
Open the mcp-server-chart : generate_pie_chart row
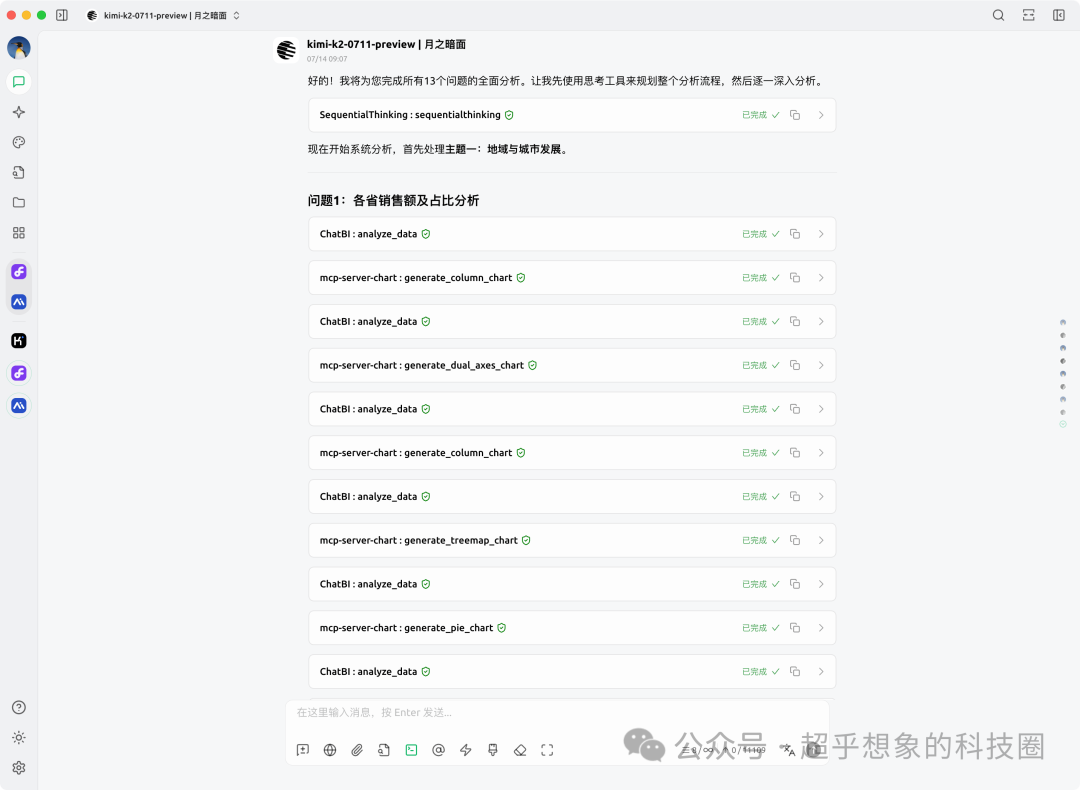(572, 627)
